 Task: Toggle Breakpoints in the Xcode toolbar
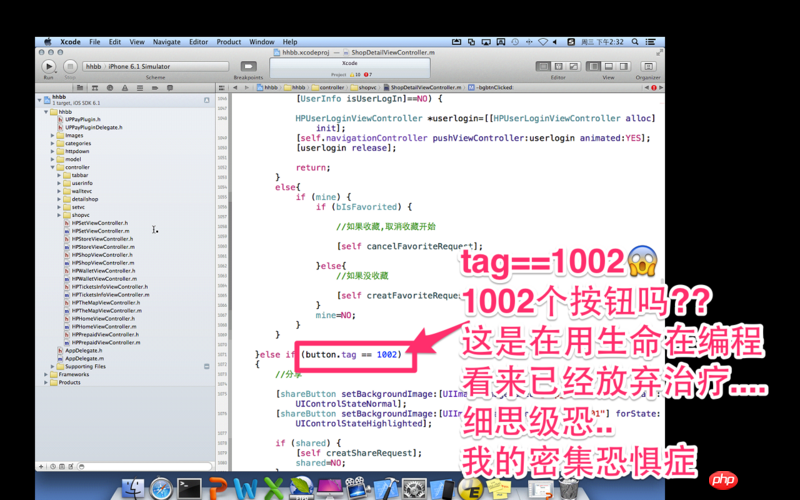pos(248,66)
